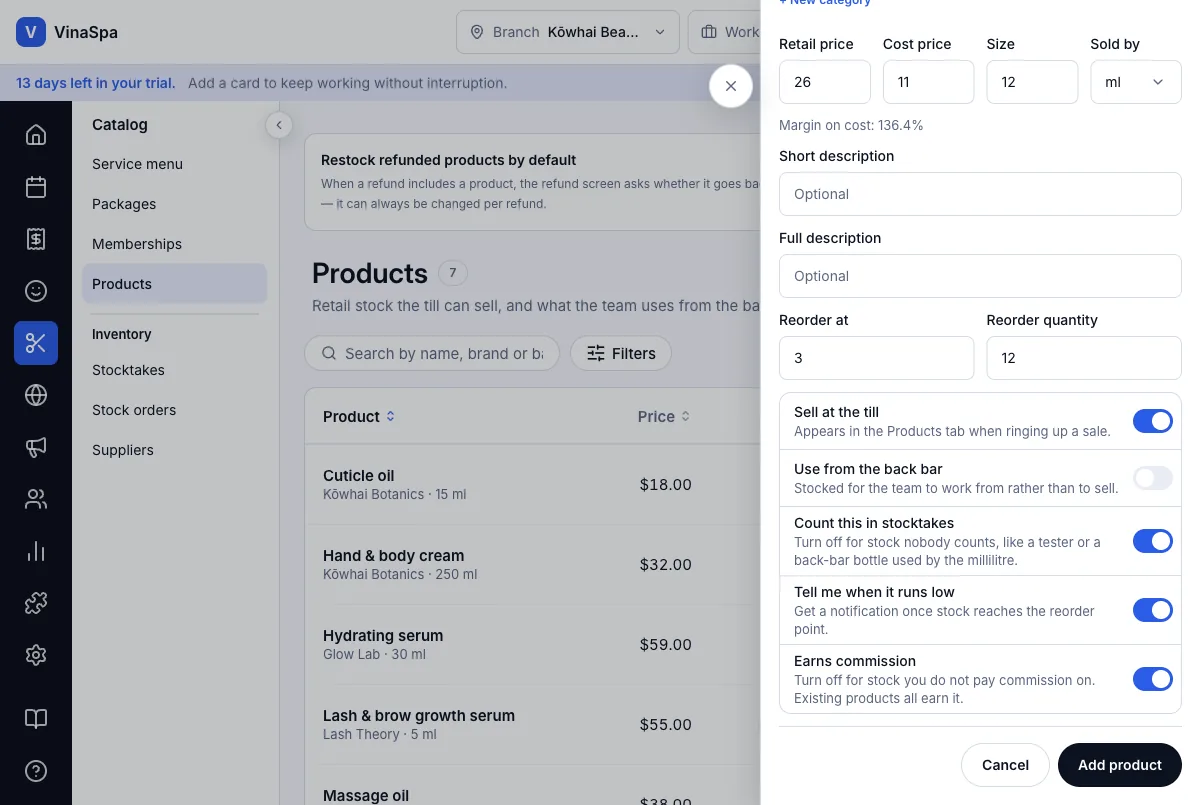Click the Short description input field
This screenshot has height=805, width=1200.
pos(980,194)
